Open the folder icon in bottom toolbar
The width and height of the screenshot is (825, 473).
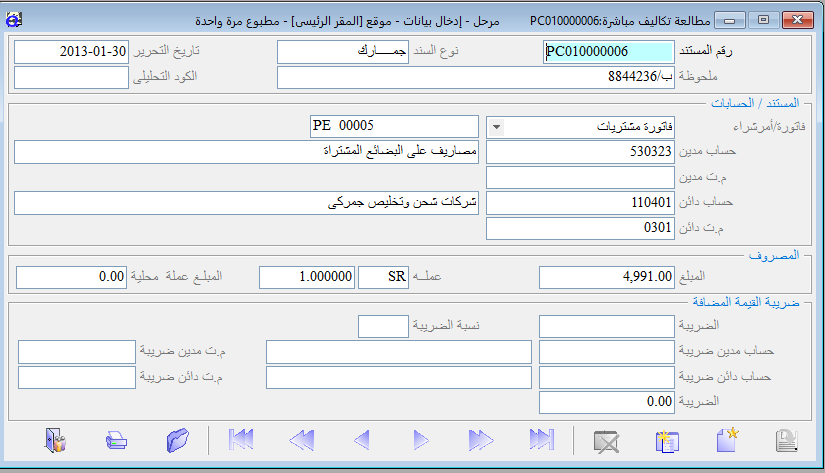(177, 440)
